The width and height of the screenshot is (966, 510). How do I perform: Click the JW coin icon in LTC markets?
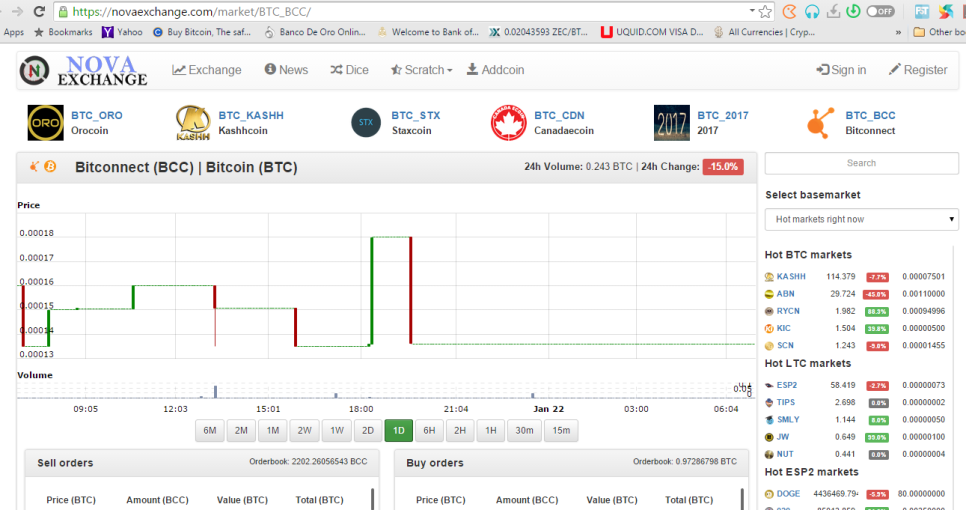click(x=769, y=437)
